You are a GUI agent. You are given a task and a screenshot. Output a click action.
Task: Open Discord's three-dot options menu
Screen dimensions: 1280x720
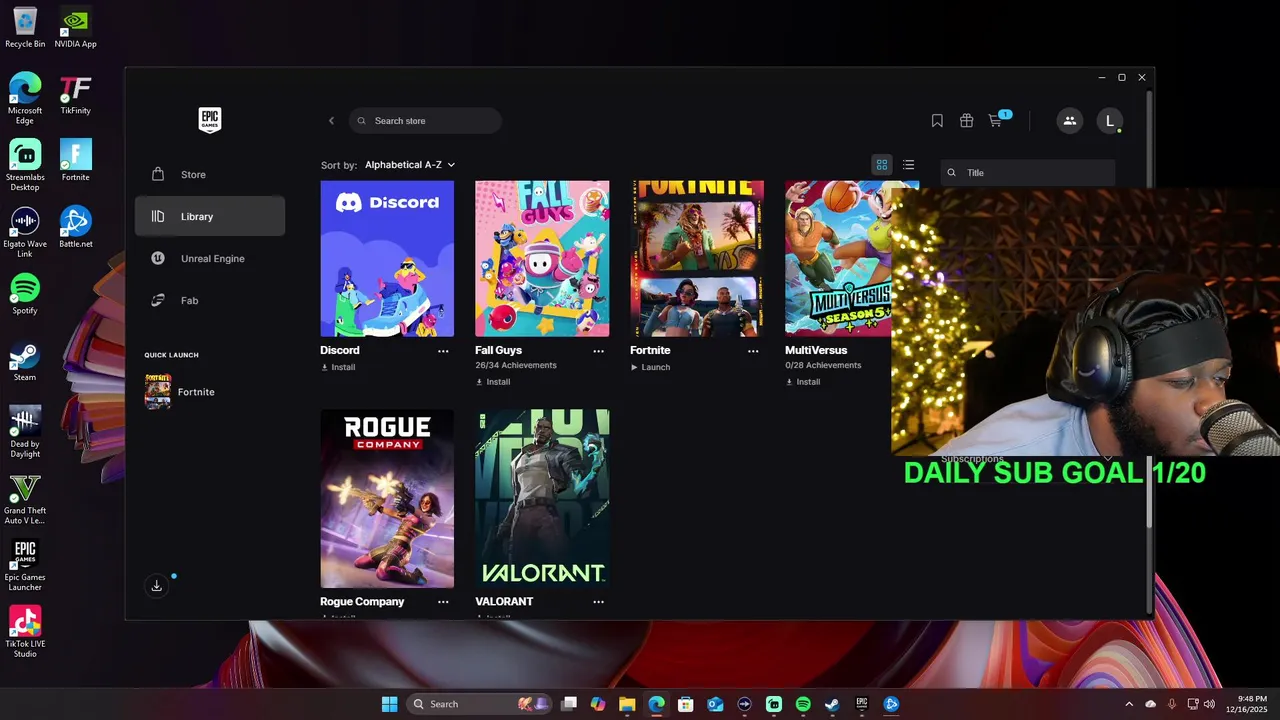(x=443, y=351)
